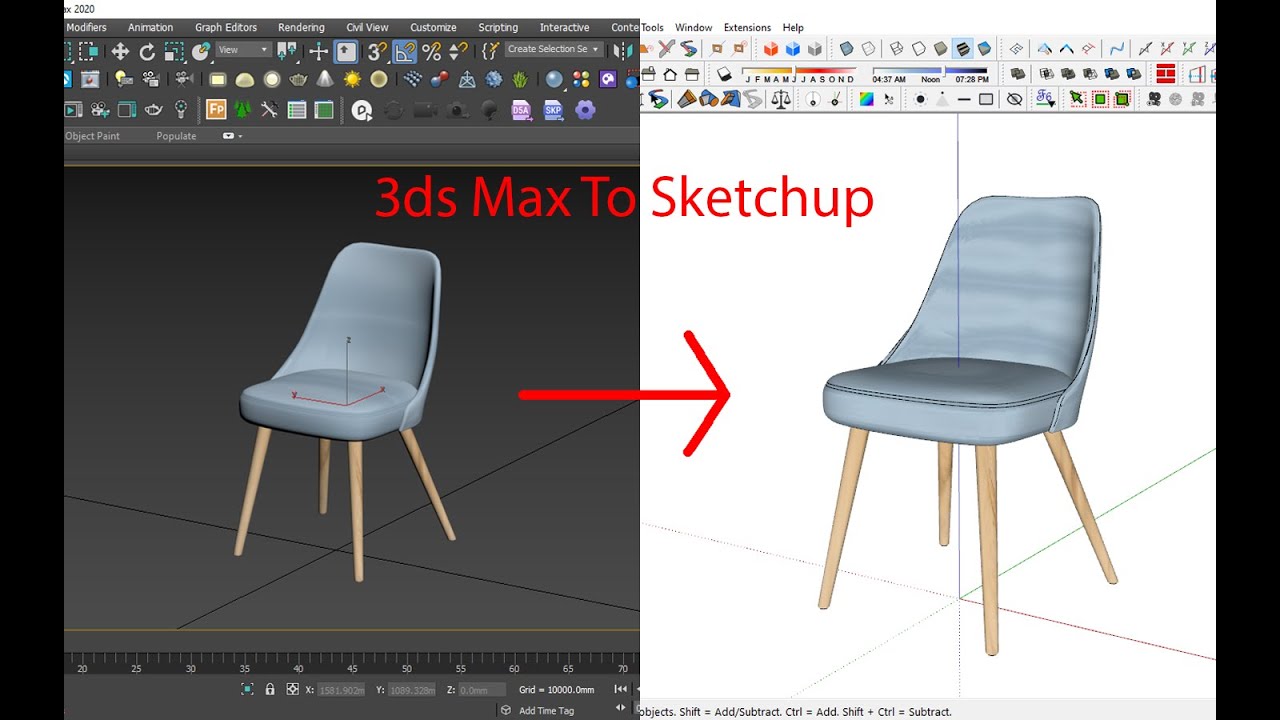This screenshot has width=1280, height=720.
Task: Click the Y coordinate field
Action: click(x=412, y=689)
